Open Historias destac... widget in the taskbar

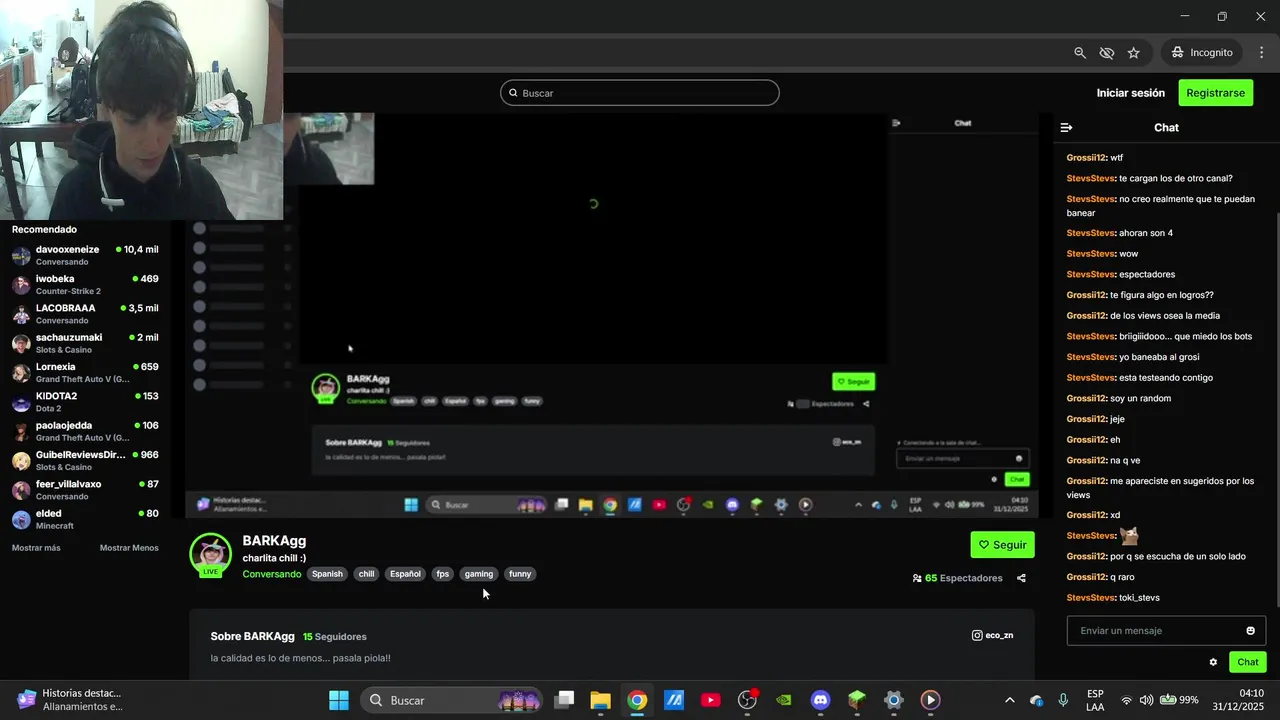click(x=72, y=700)
